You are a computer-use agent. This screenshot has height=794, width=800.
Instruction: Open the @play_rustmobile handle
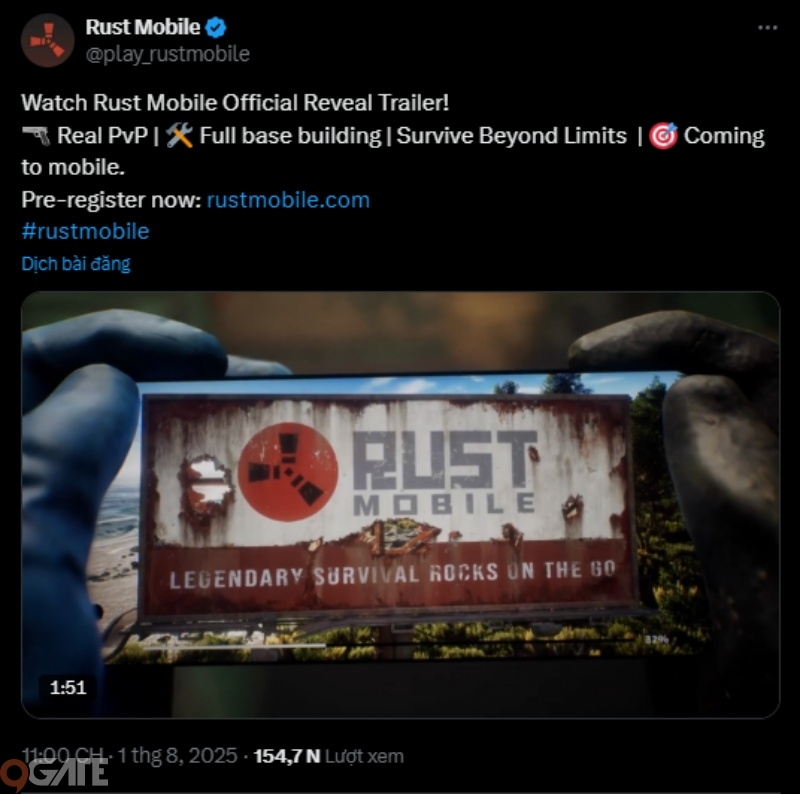[167, 54]
